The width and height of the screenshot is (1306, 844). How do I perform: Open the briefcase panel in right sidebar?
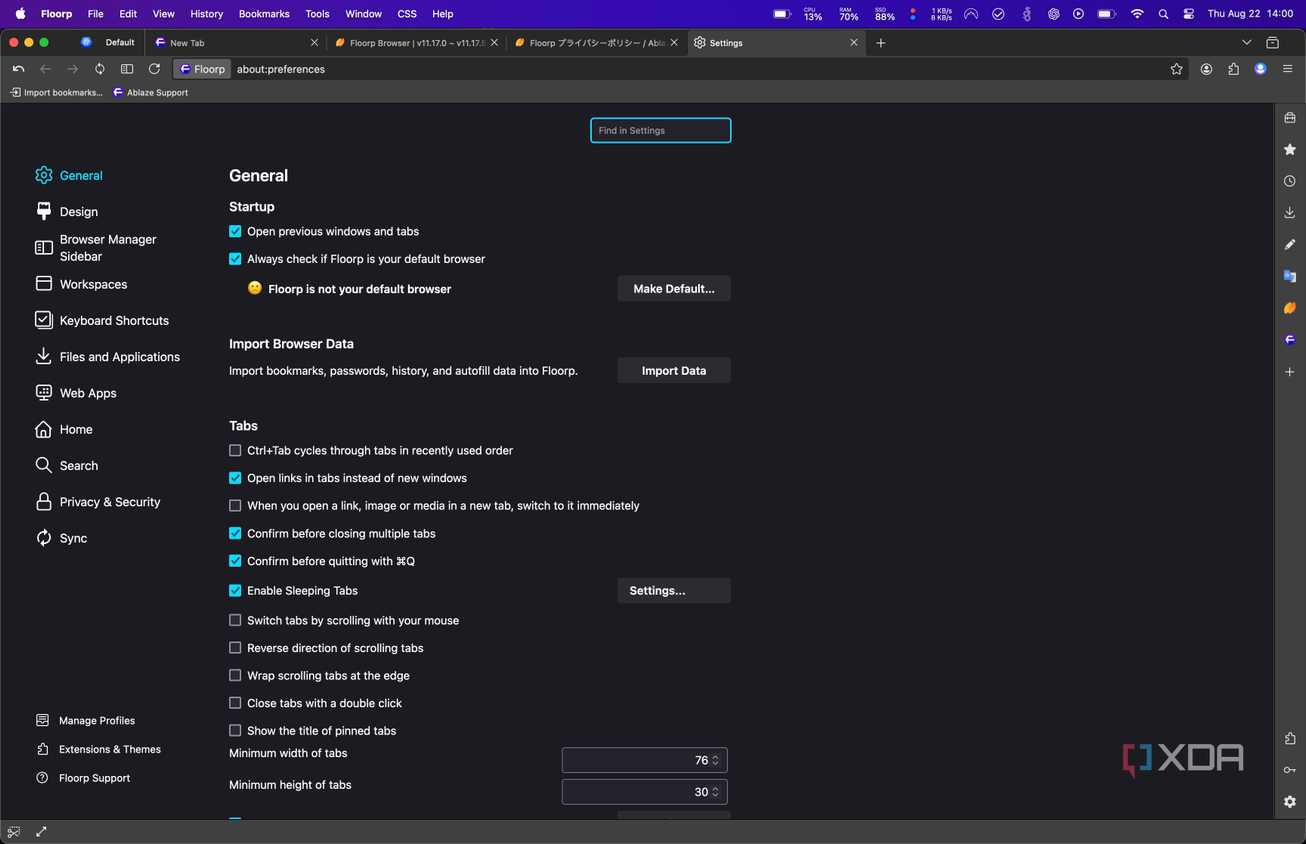pyautogui.click(x=1290, y=118)
